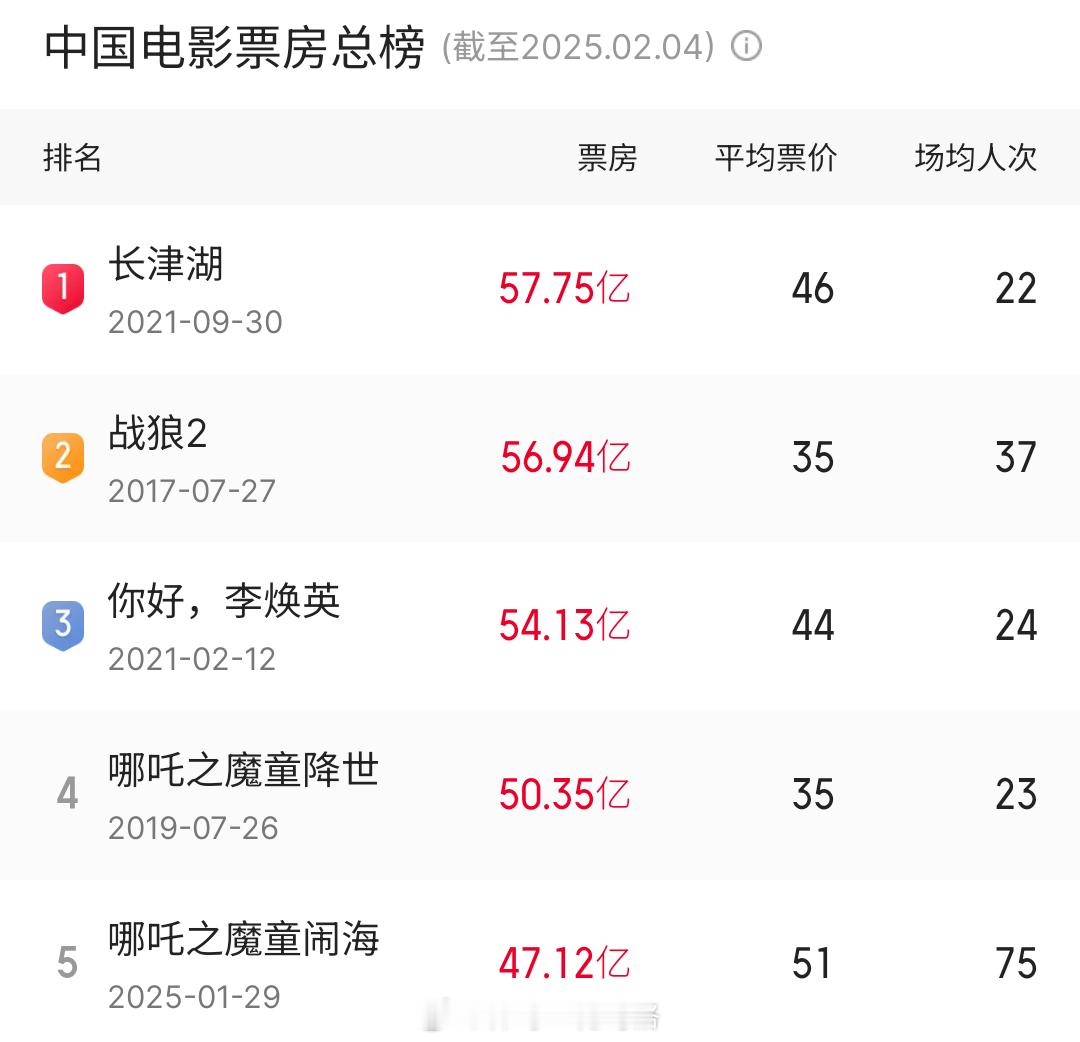
Task: Click the 排名 column header
Action: click(72, 158)
